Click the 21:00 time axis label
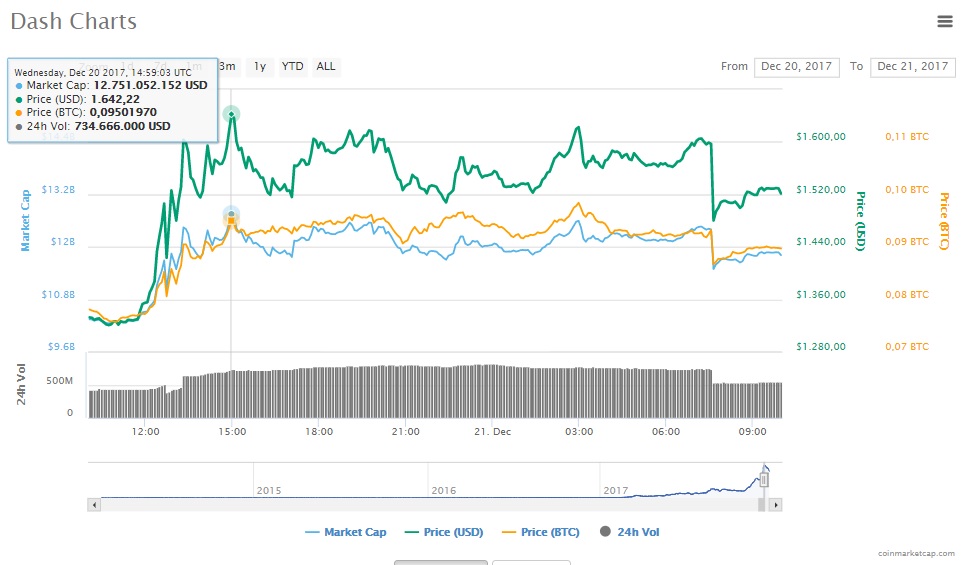The image size is (971, 565). (x=406, y=432)
